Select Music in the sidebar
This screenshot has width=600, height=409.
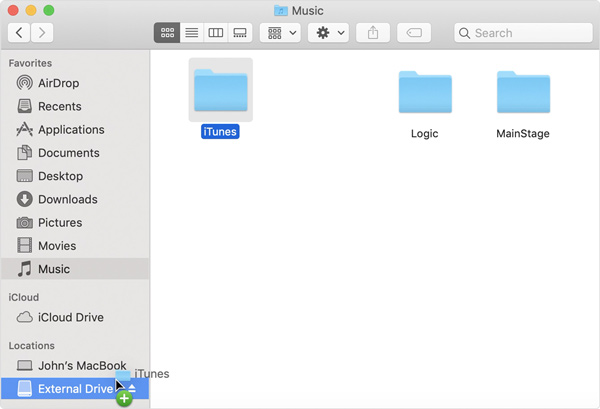tap(75, 269)
